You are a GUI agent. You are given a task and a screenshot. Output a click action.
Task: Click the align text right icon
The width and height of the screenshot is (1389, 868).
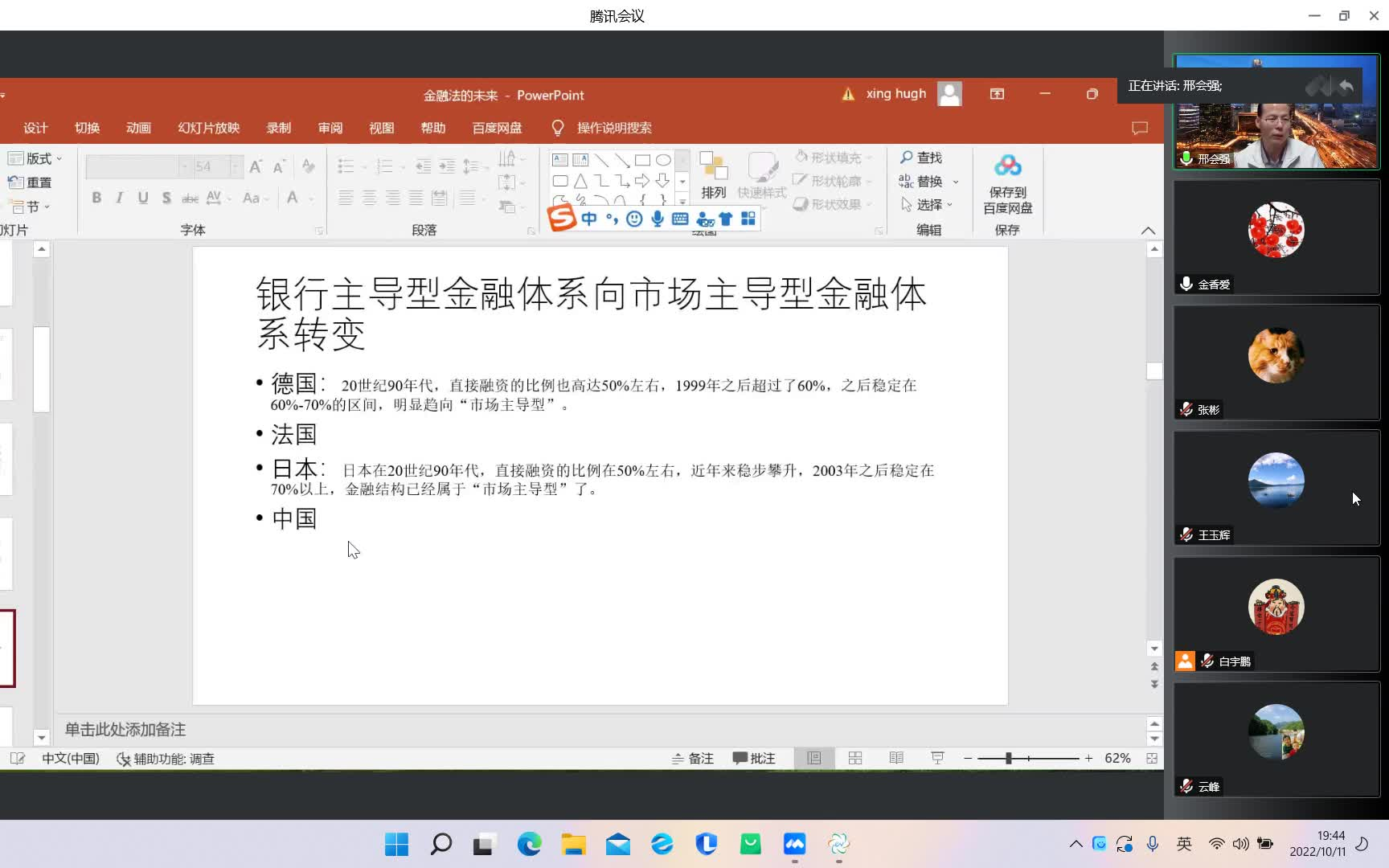tap(392, 198)
